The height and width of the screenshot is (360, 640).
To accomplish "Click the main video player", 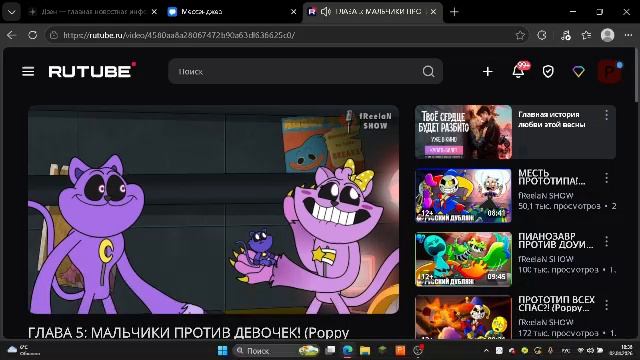I will click(x=213, y=210).
